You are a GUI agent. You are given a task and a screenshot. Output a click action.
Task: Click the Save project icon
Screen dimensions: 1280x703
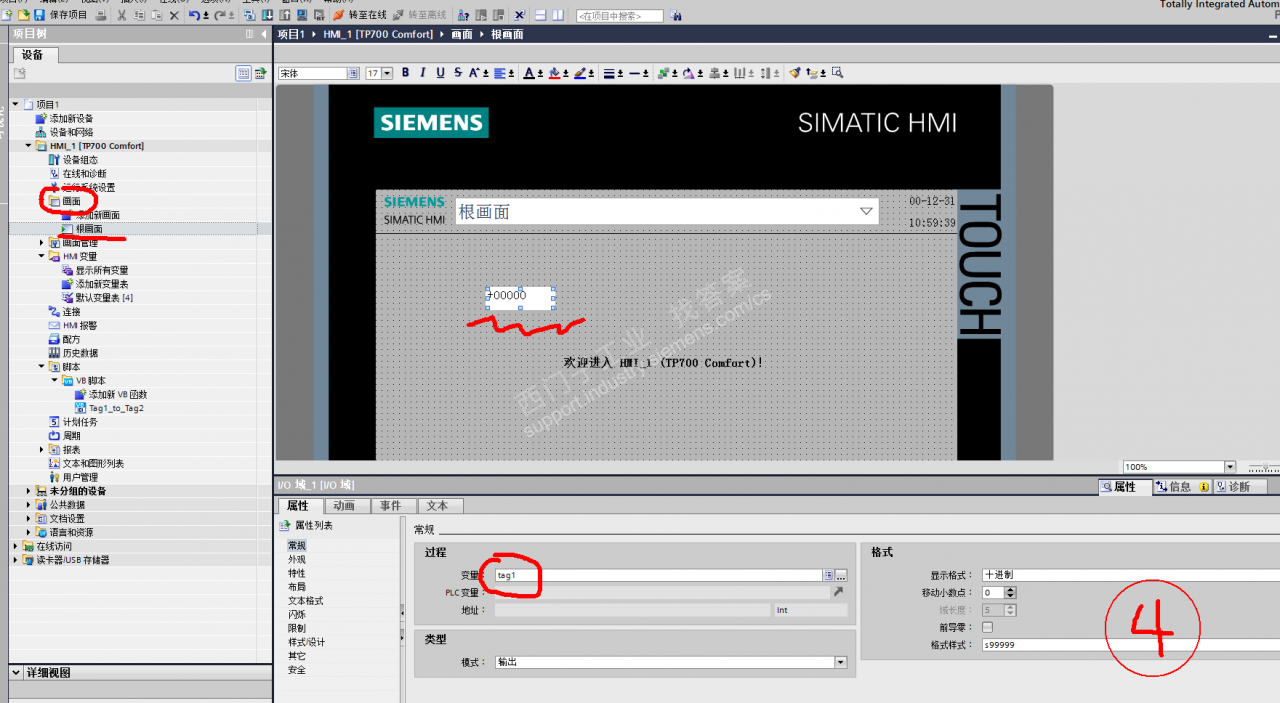click(39, 15)
